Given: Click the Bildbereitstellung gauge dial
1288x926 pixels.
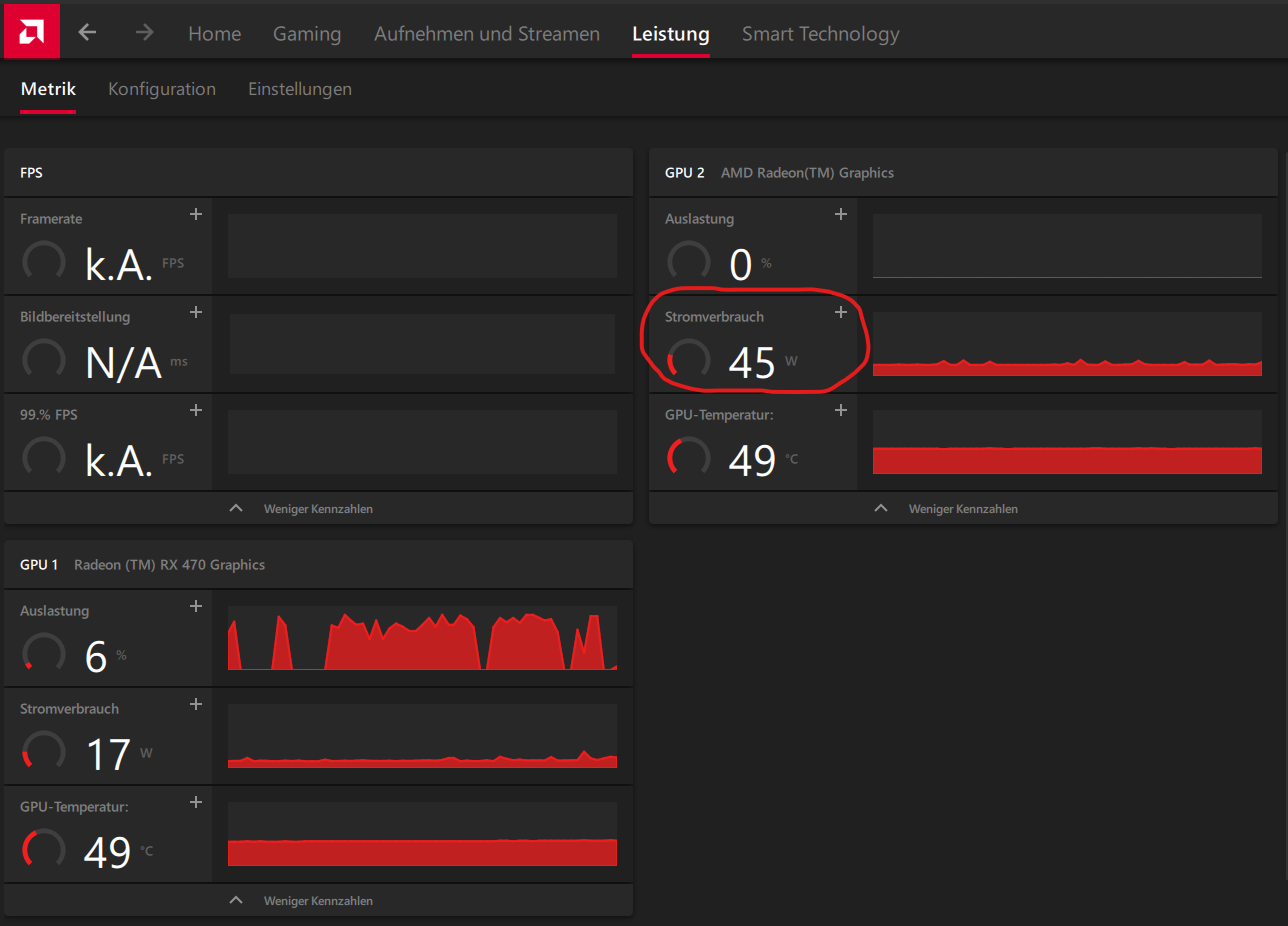Looking at the screenshot, I should click(x=44, y=360).
